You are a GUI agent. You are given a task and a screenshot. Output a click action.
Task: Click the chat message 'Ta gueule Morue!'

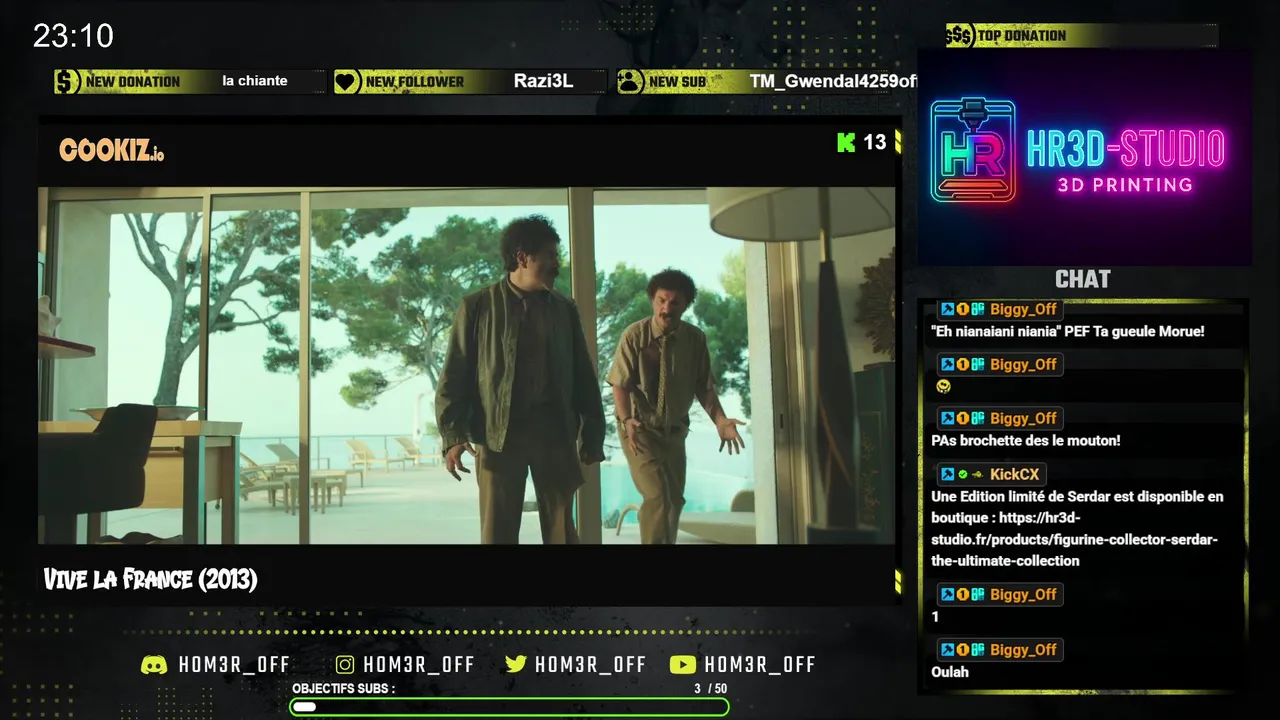click(1150, 332)
